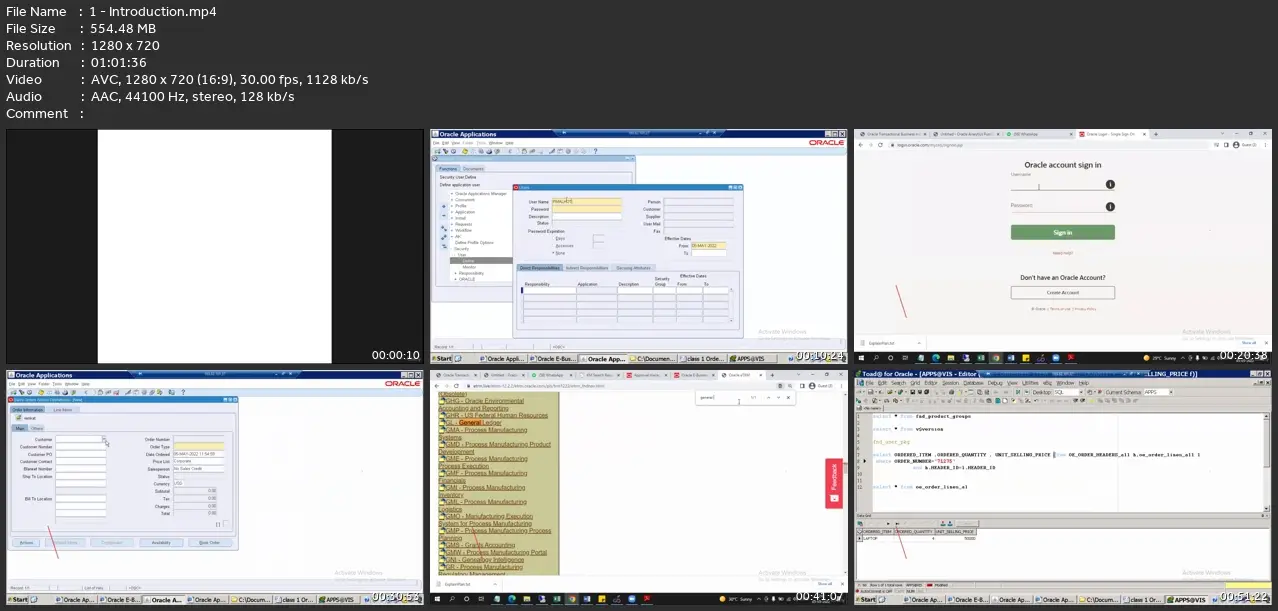Open the blank white thumbnail at 00:00:10
1278x611 pixels.
coord(215,247)
